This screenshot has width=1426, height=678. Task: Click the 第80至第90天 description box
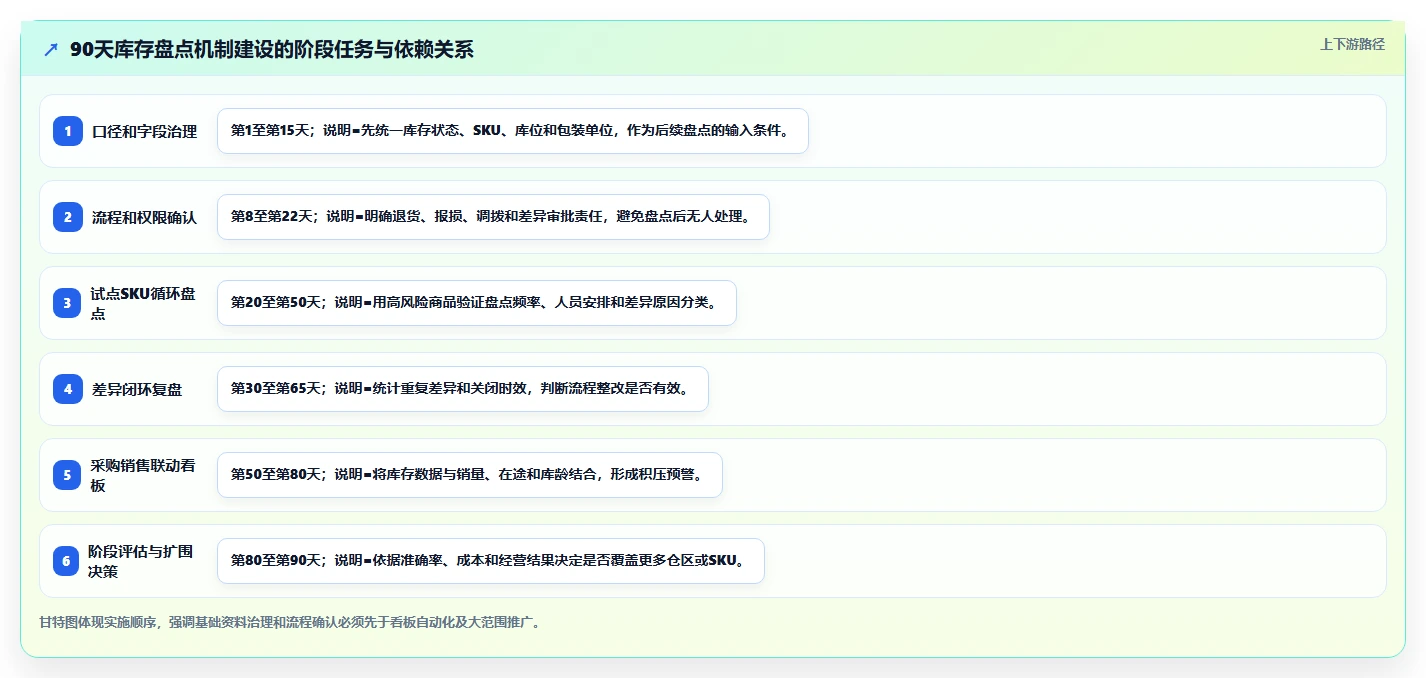(490, 561)
